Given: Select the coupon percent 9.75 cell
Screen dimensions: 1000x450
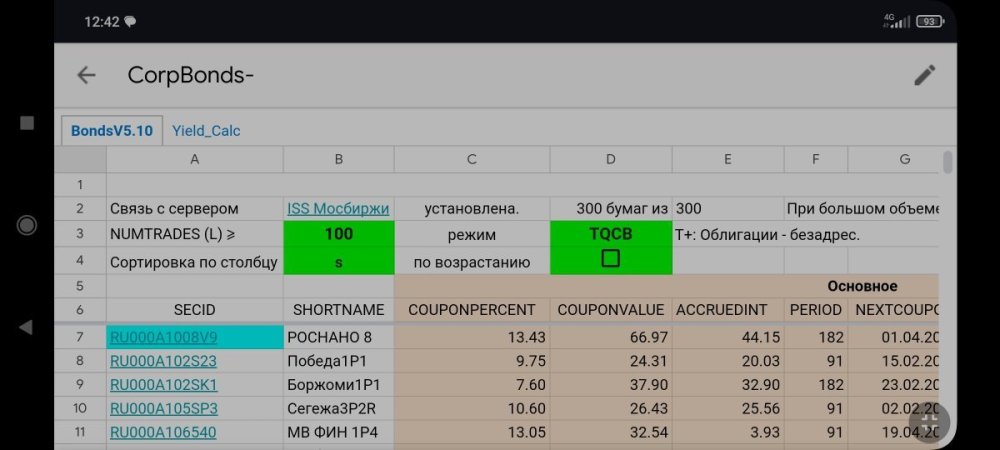Looking at the screenshot, I should pos(472,361).
